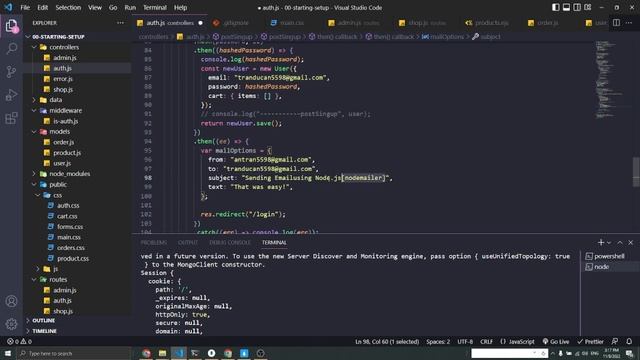Open forms.css file
The height and width of the screenshot is (360, 640).
(77, 227)
